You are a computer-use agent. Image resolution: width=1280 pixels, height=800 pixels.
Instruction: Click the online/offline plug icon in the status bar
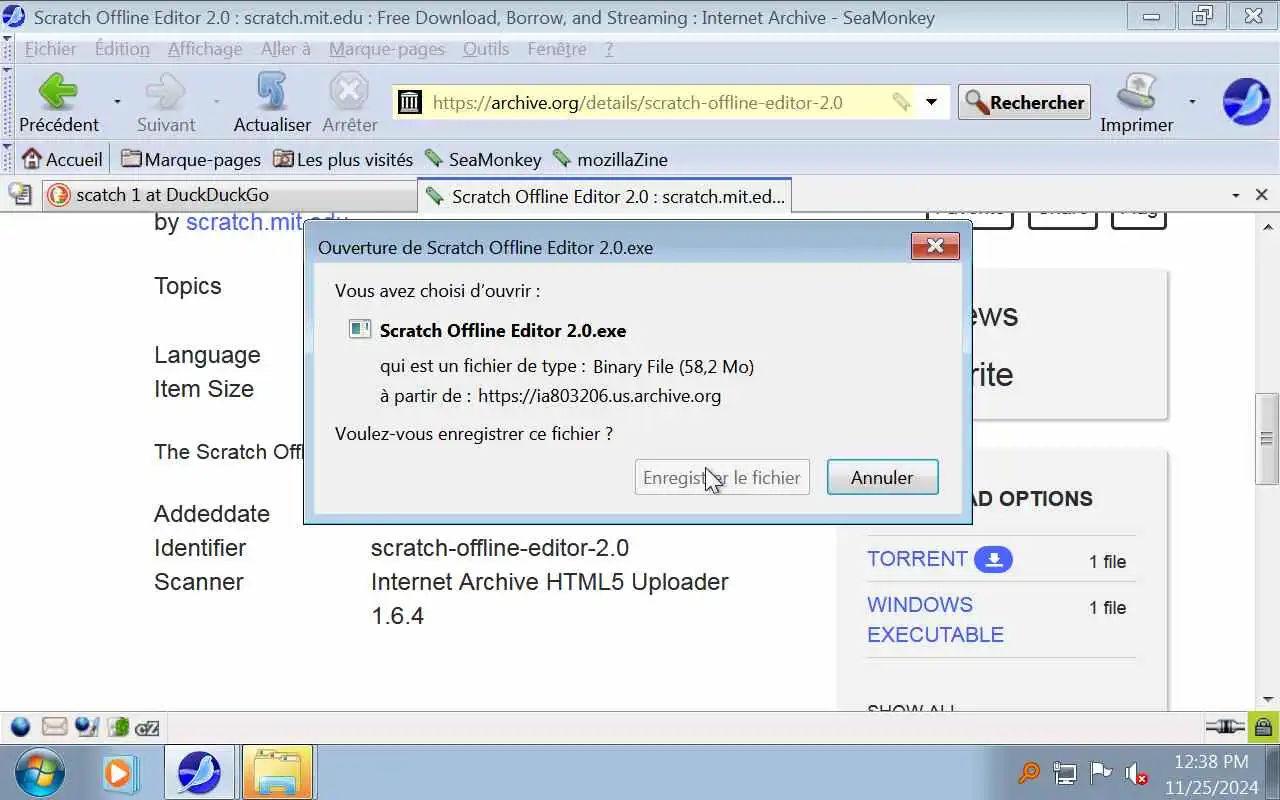(1225, 727)
